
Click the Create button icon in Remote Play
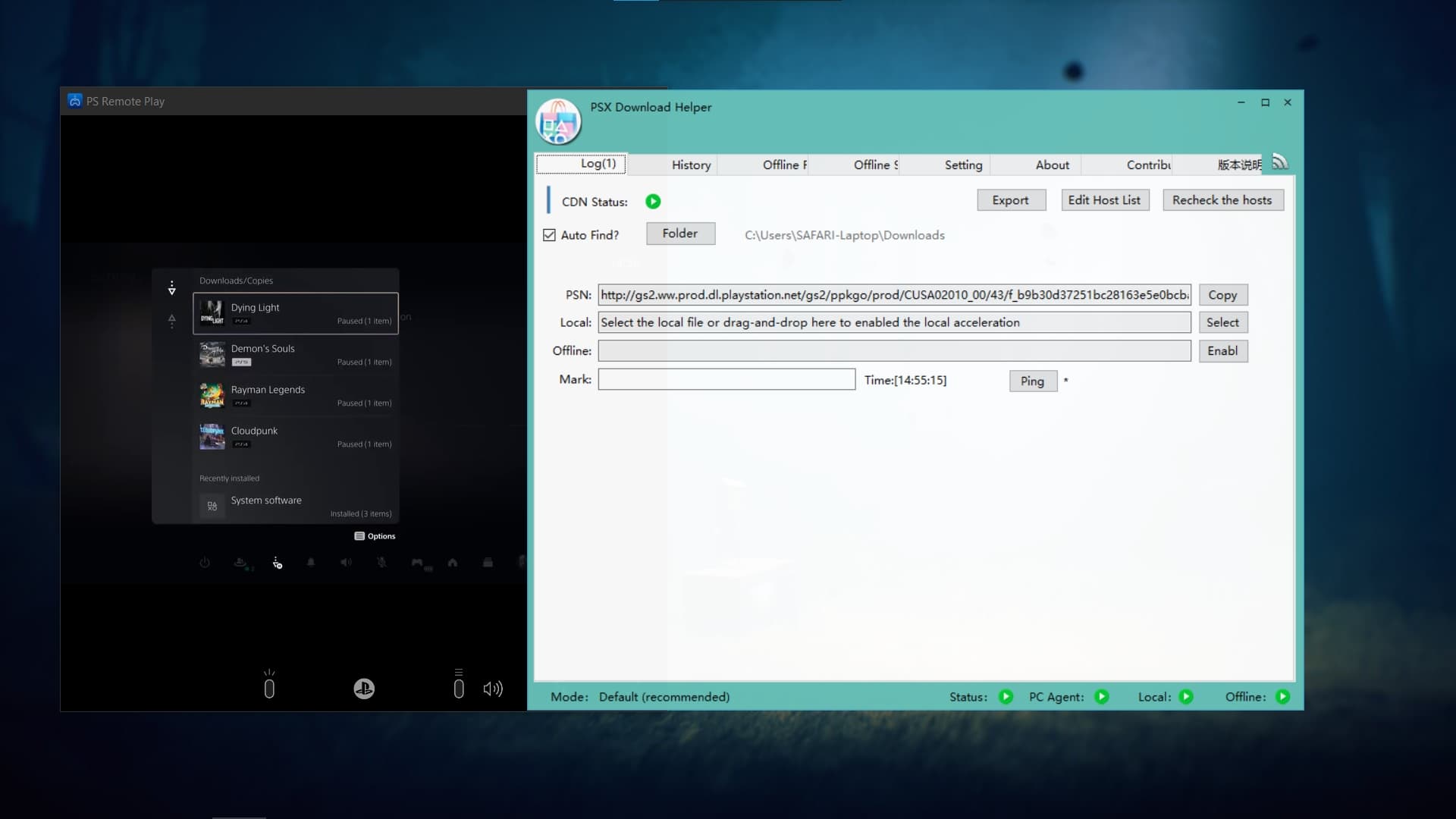269,684
